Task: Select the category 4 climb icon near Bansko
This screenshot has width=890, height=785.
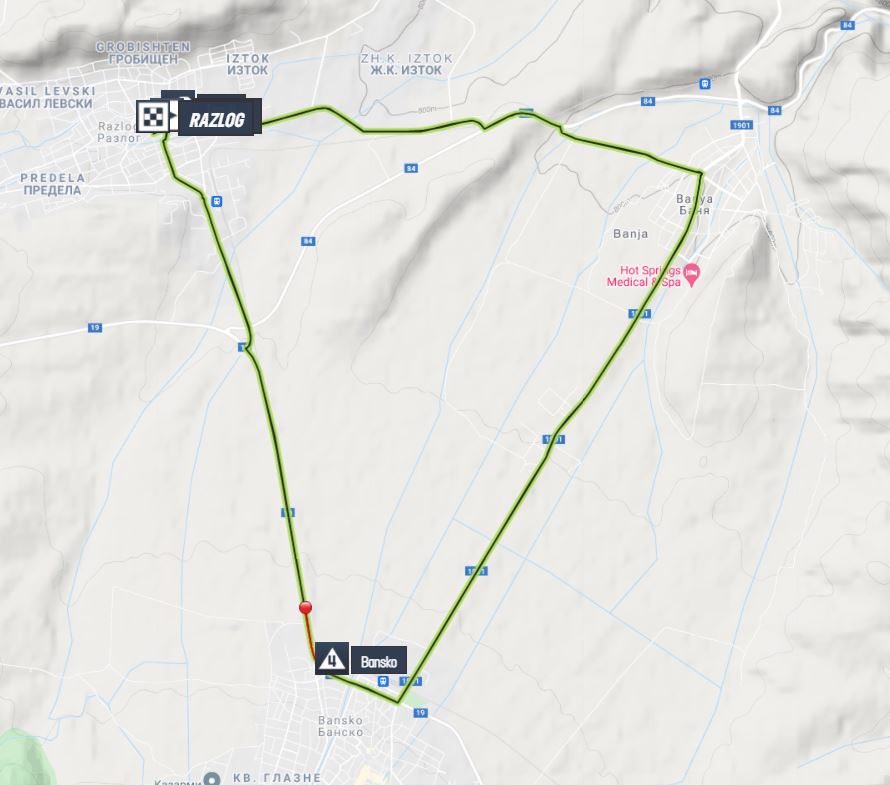Action: click(332, 658)
